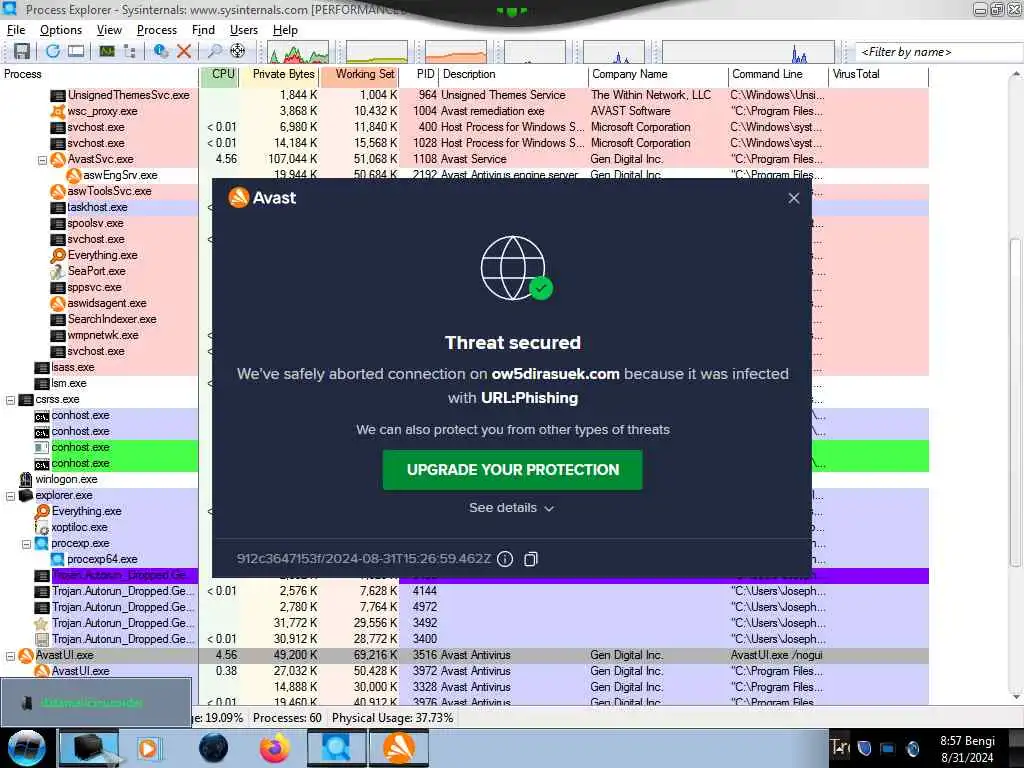Screen dimensions: 1024x768
Task: Select the SearchIndexer.exe process
Action: click(112, 319)
